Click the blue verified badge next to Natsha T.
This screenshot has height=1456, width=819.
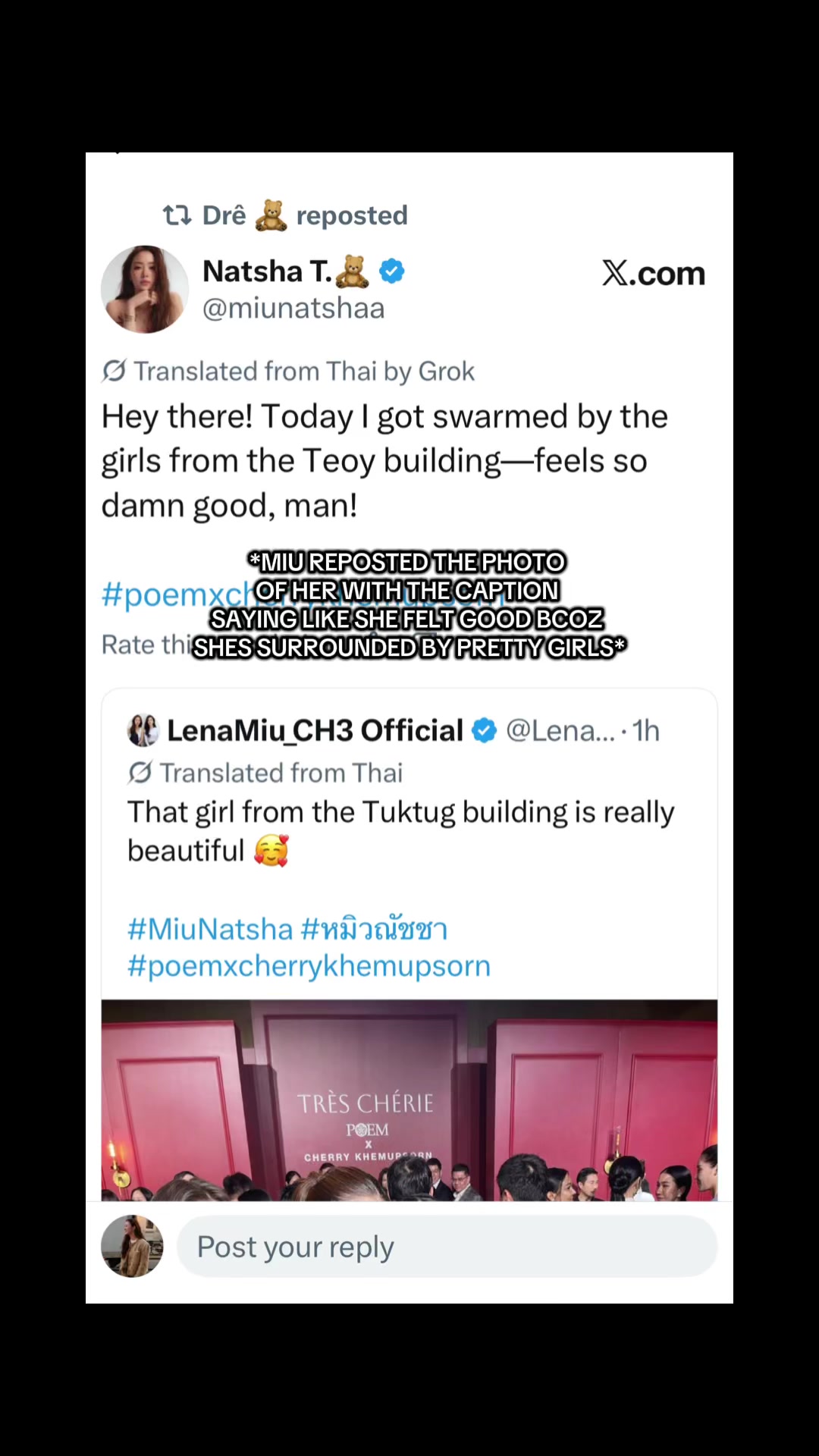click(x=392, y=271)
